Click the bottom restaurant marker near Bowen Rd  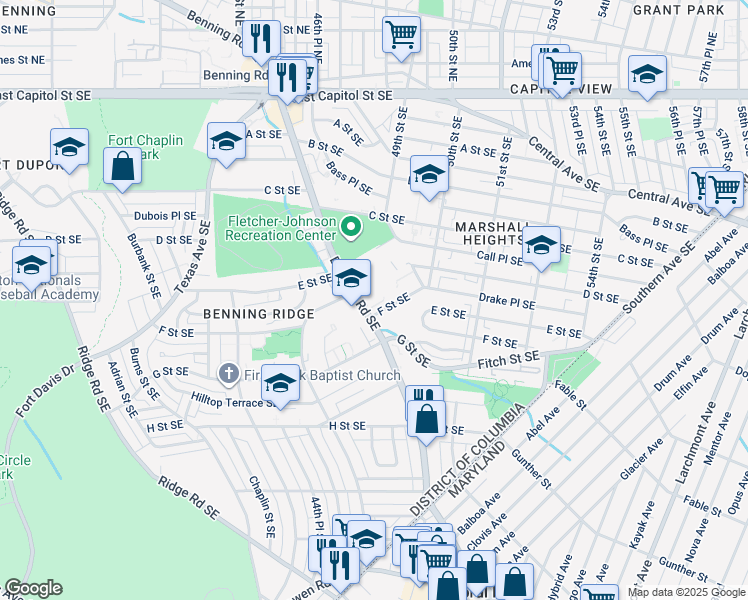[x=340, y=568]
